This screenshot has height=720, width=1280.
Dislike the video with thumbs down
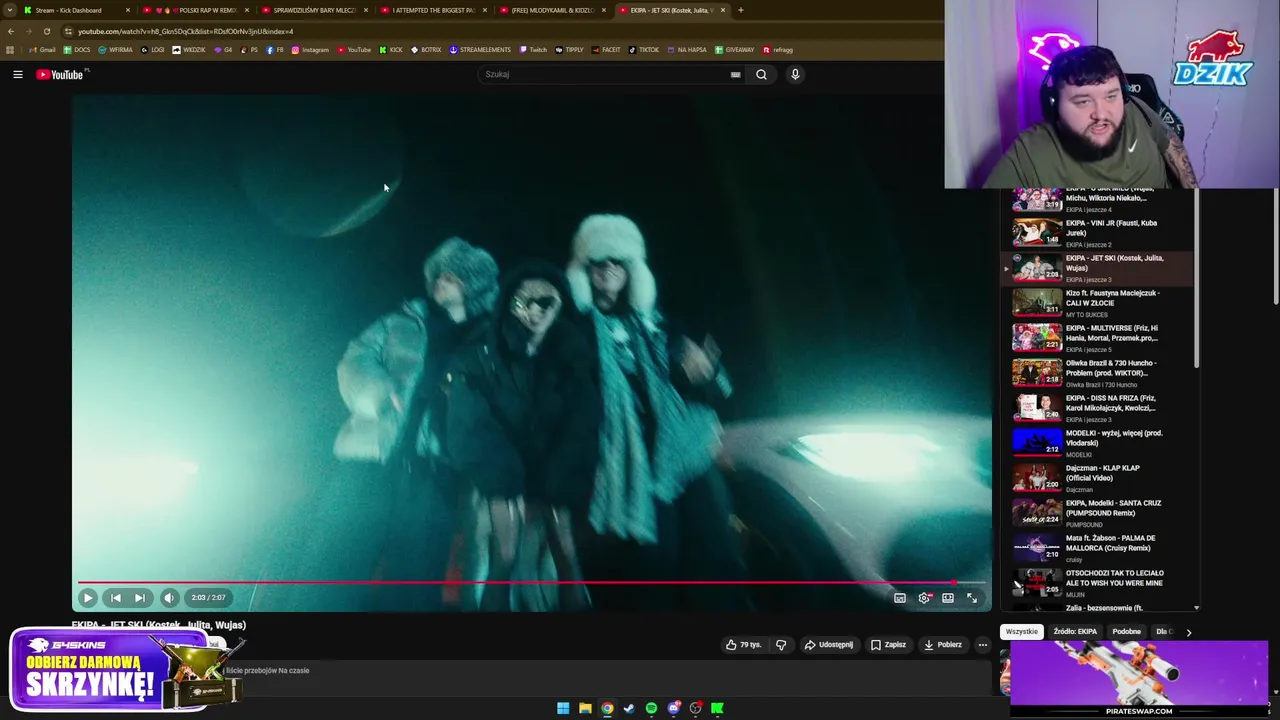point(781,645)
